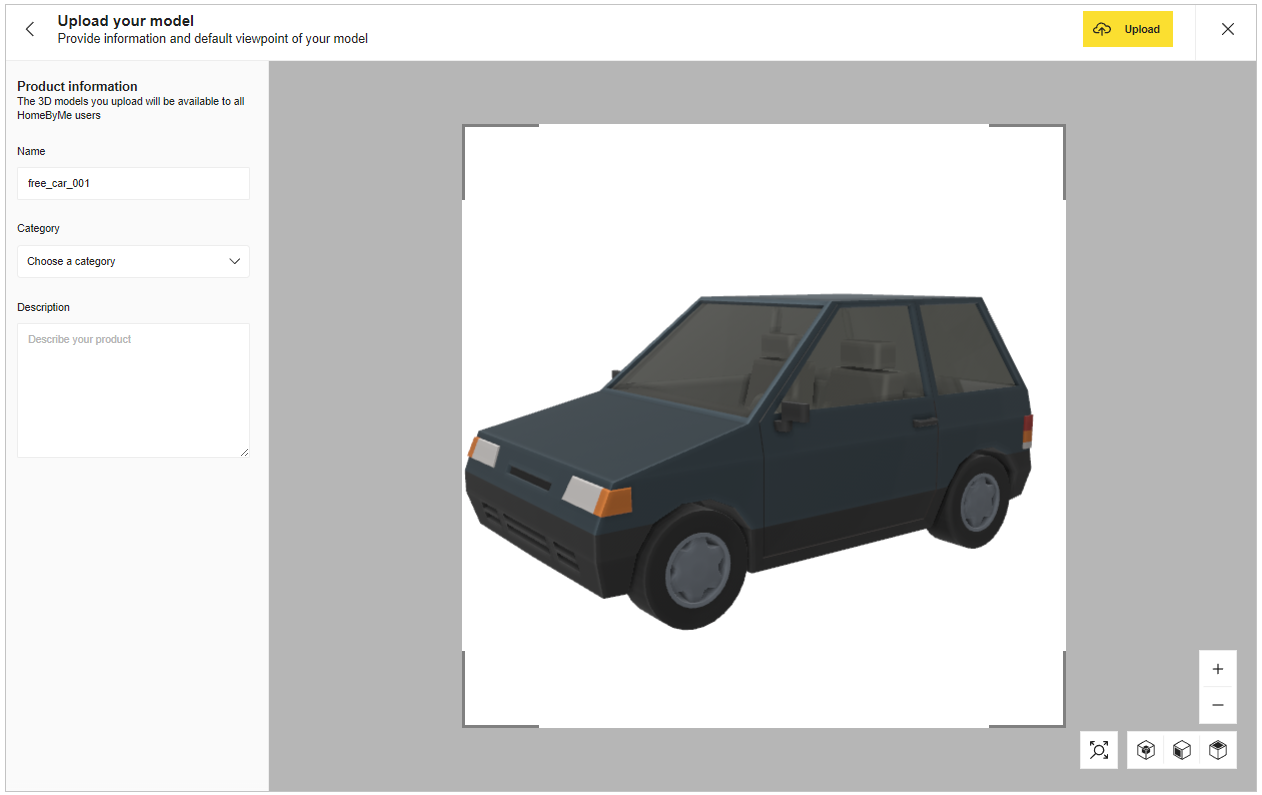Image resolution: width=1262 pixels, height=795 pixels.
Task: Close the Upload your model dialog
Action: [x=1228, y=29]
